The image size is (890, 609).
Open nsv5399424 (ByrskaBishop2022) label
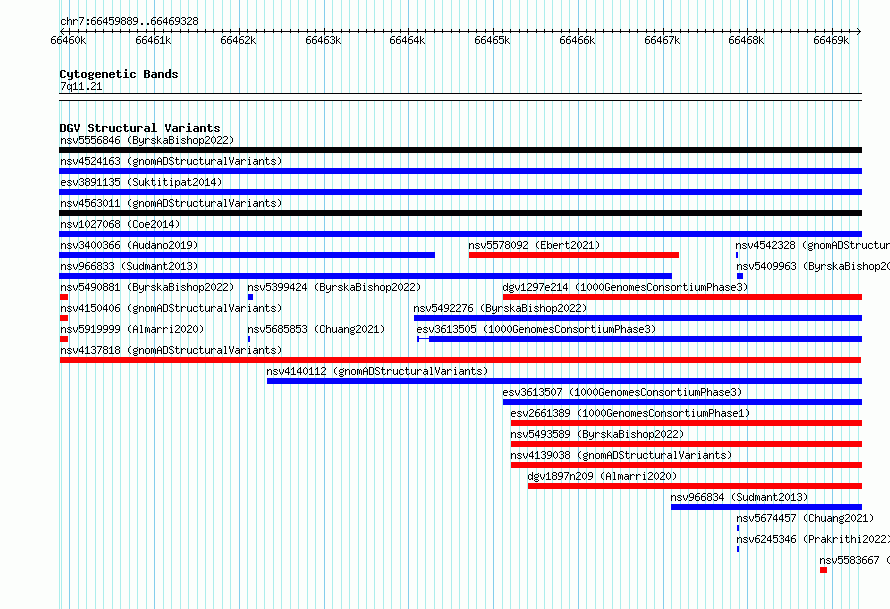(334, 287)
